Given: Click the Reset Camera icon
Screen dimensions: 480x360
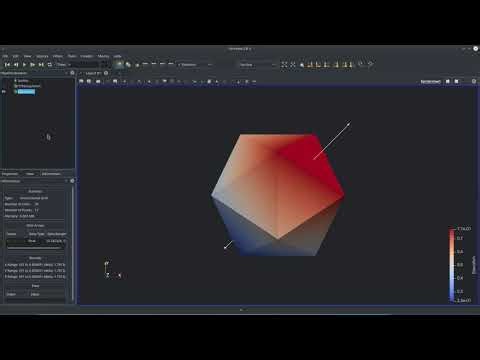Looking at the screenshot, I should 284,65.
